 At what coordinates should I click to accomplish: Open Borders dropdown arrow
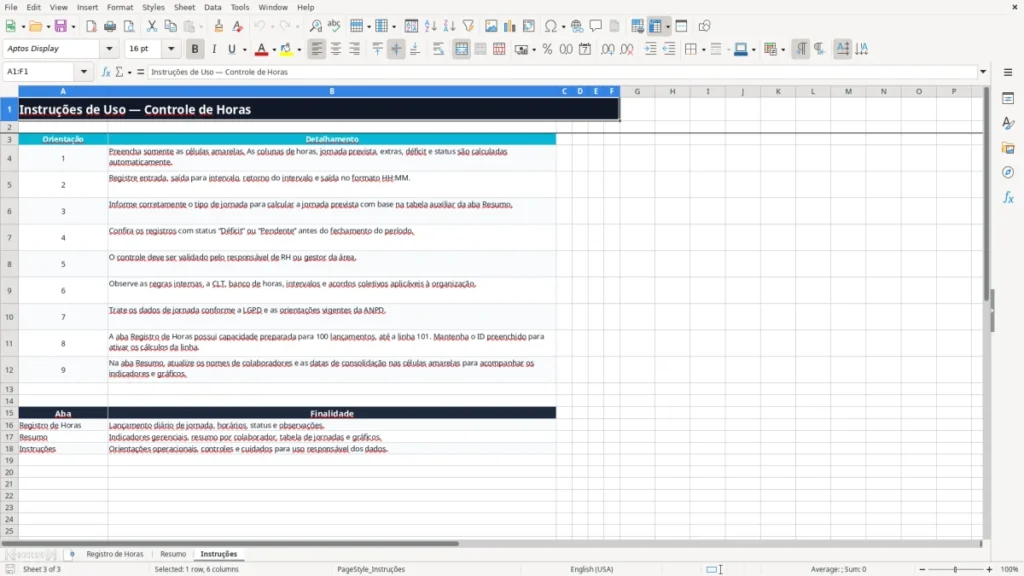pos(703,50)
